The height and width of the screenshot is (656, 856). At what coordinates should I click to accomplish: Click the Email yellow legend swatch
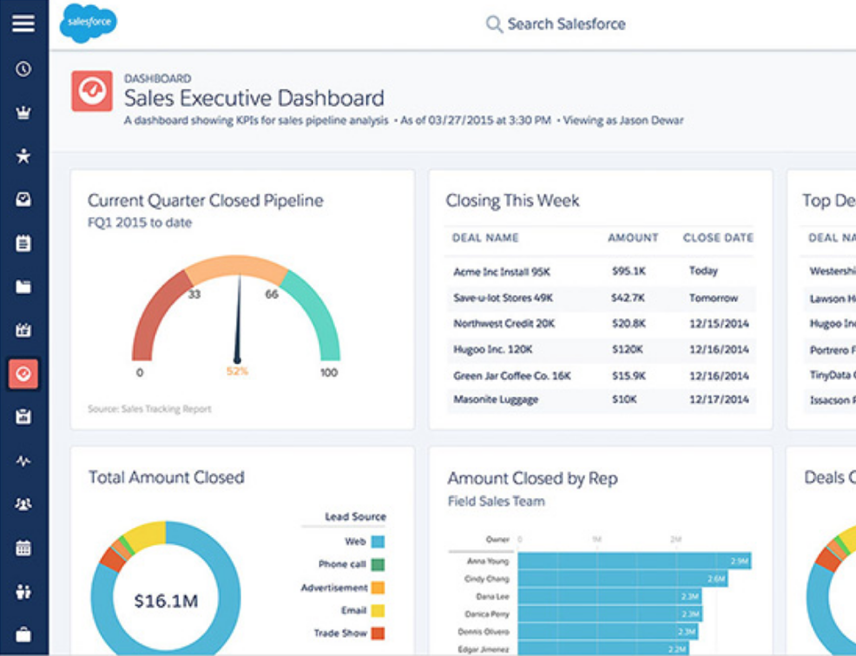click(x=378, y=611)
